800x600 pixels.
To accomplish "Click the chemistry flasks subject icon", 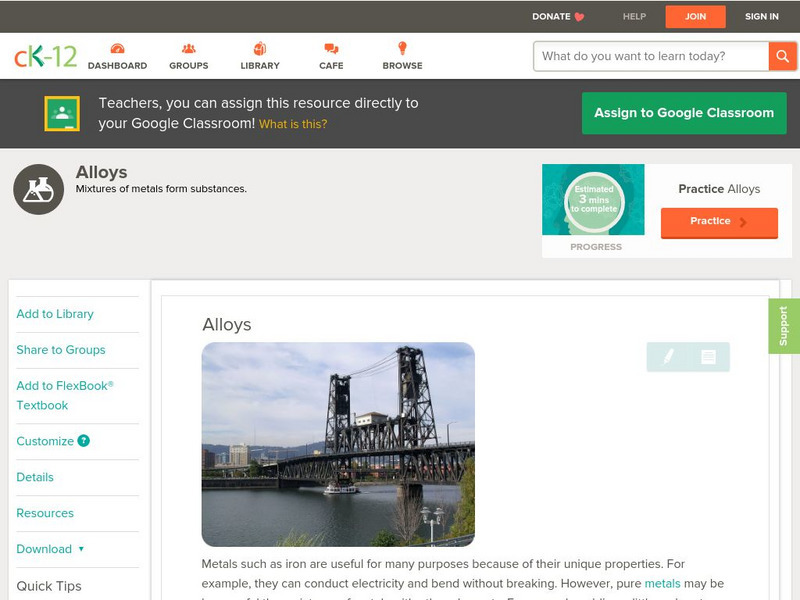I will pyautogui.click(x=39, y=189).
